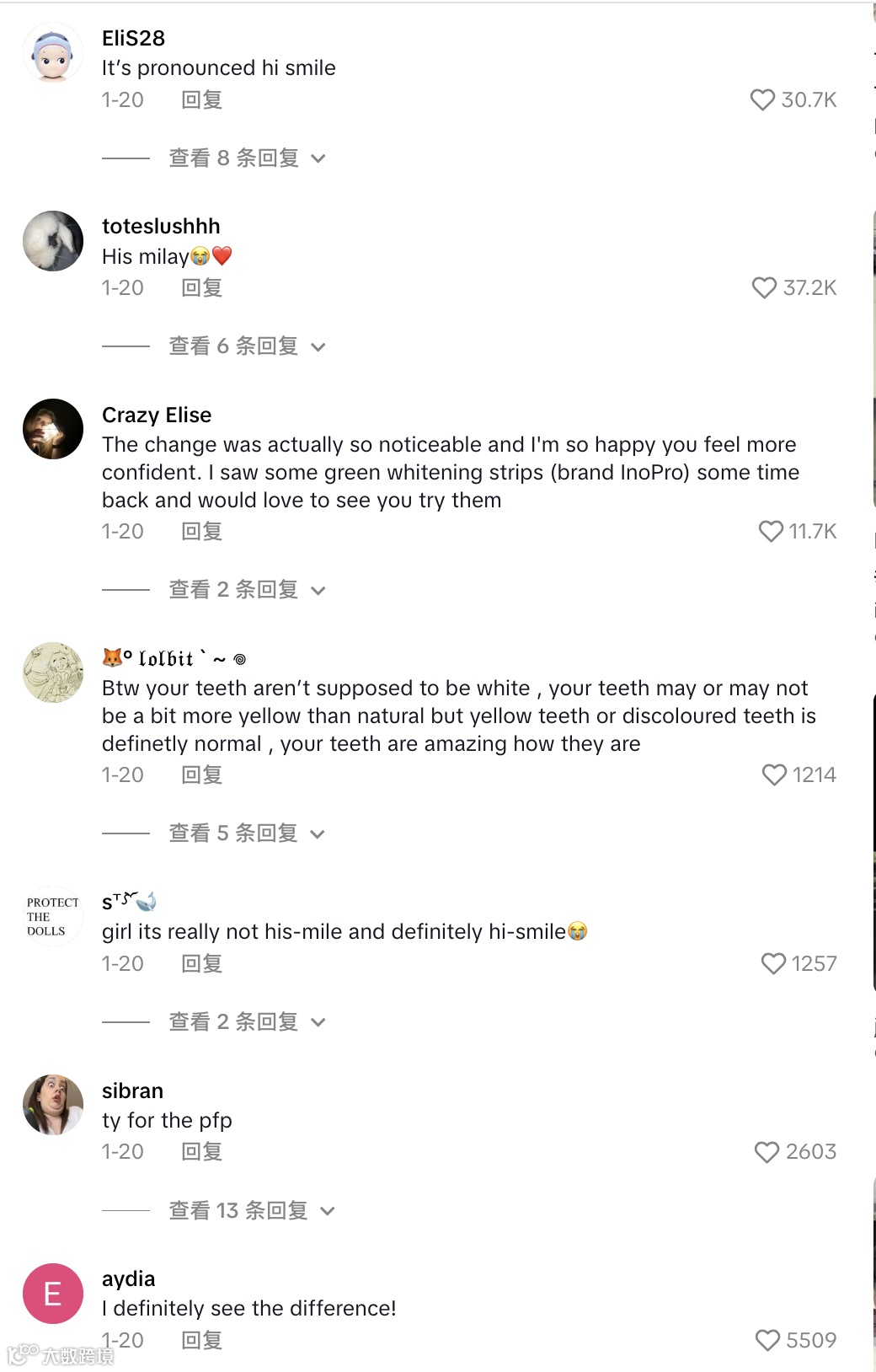Open the Crazy Elise username link

[157, 415]
